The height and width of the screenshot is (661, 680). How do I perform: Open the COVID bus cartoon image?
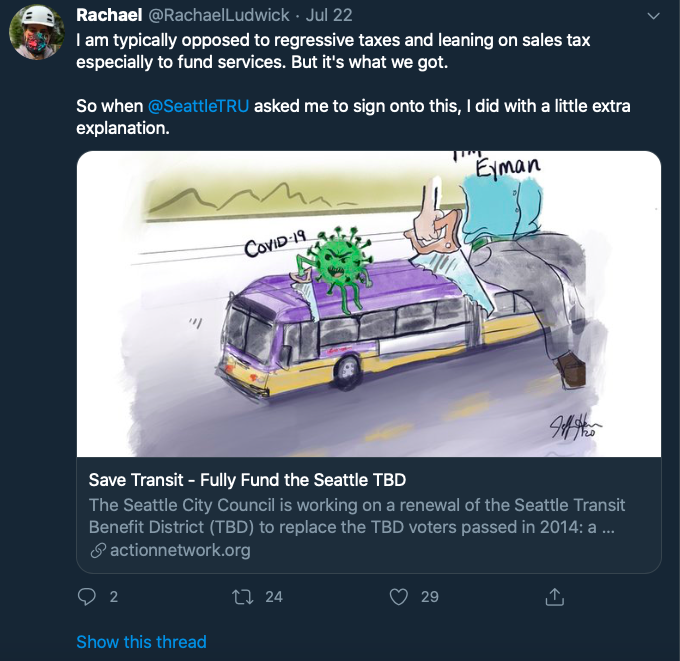tap(369, 304)
